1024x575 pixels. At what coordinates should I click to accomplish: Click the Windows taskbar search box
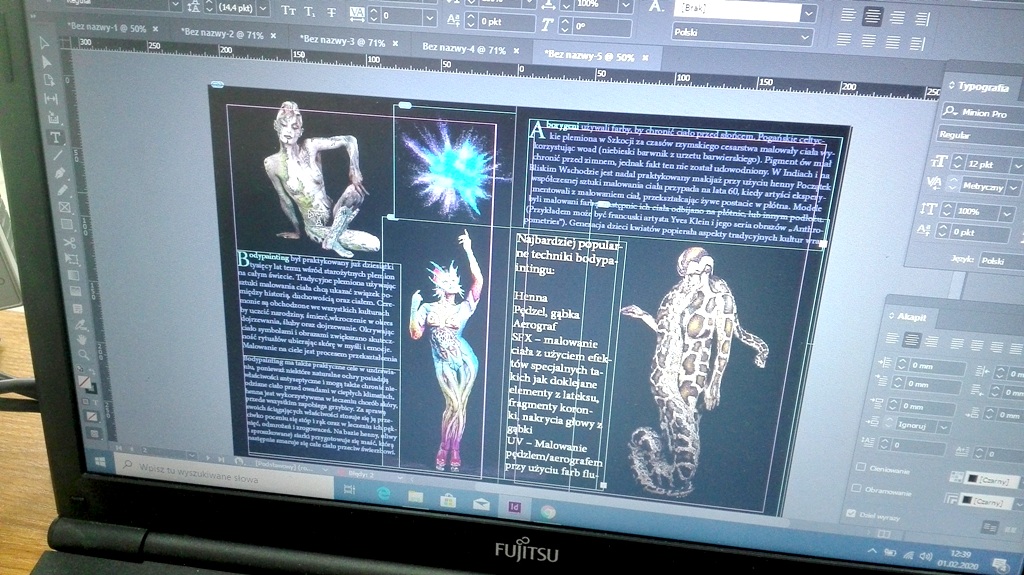[x=225, y=478]
